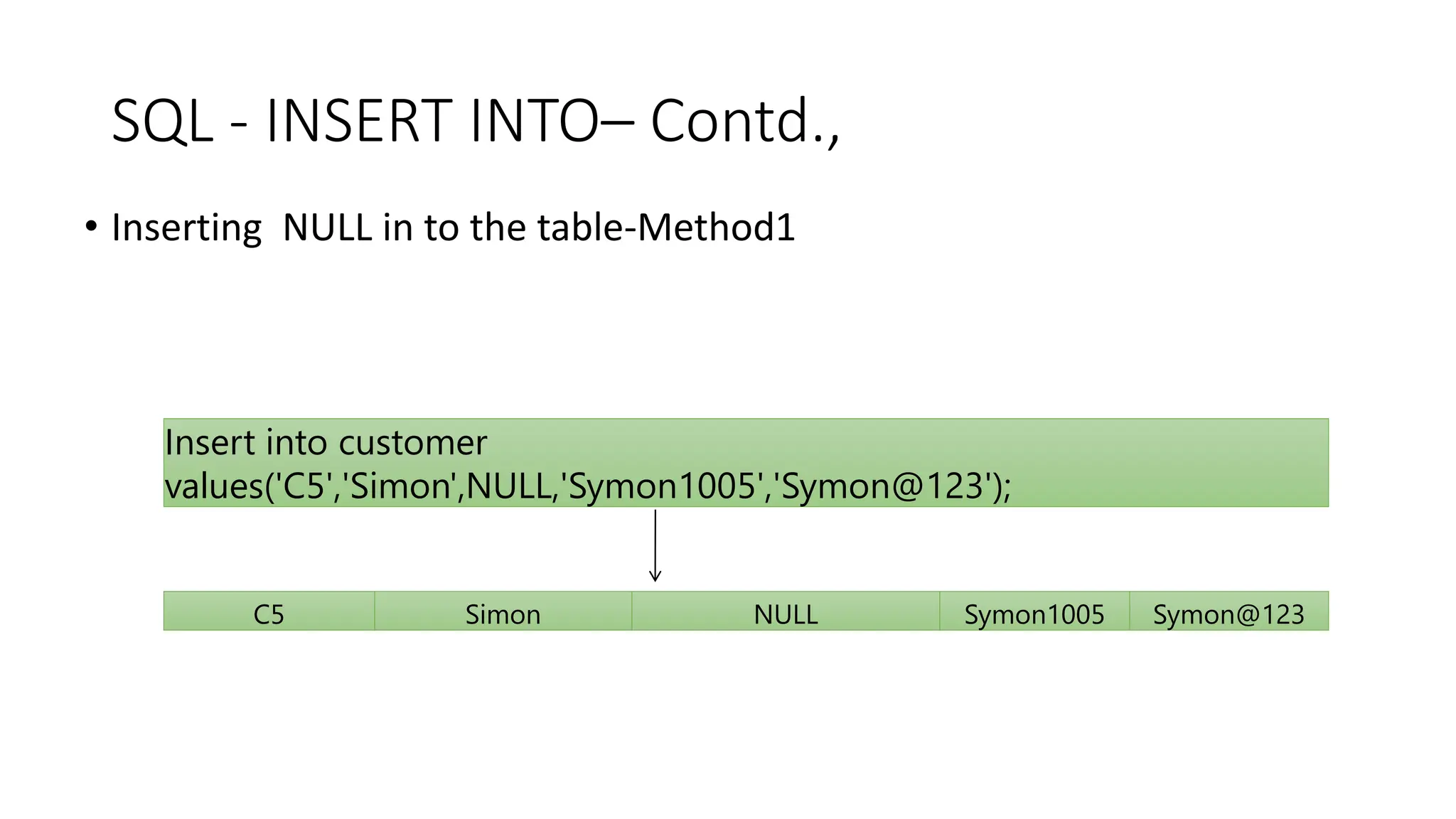This screenshot has height=819, width=1456.
Task: Click 'C5' inside the values statement
Action: pos(304,487)
